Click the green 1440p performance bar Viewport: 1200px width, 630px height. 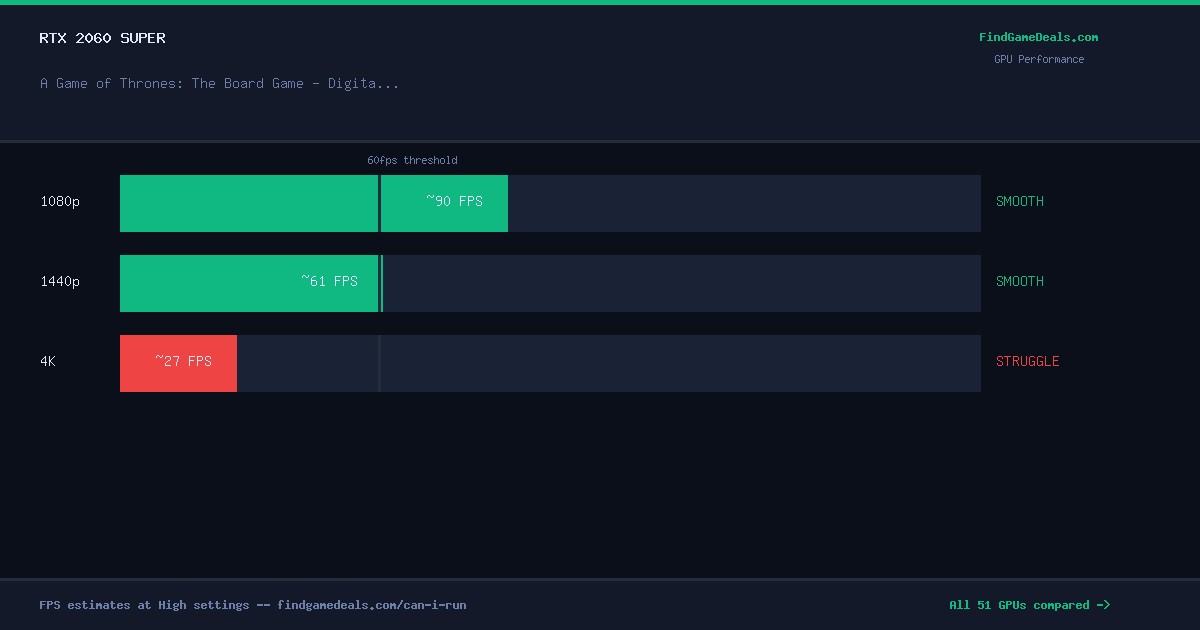(251, 283)
